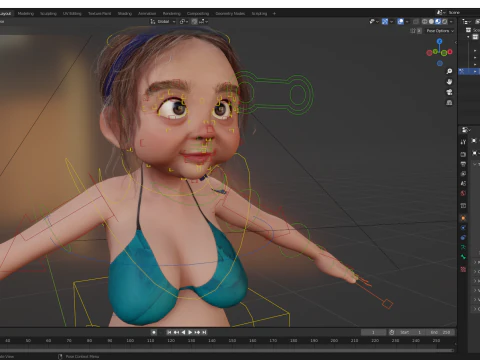Screen dimensions: 480x360
Task: Click the blue Z axis gizmo handle
Action: (440, 41)
